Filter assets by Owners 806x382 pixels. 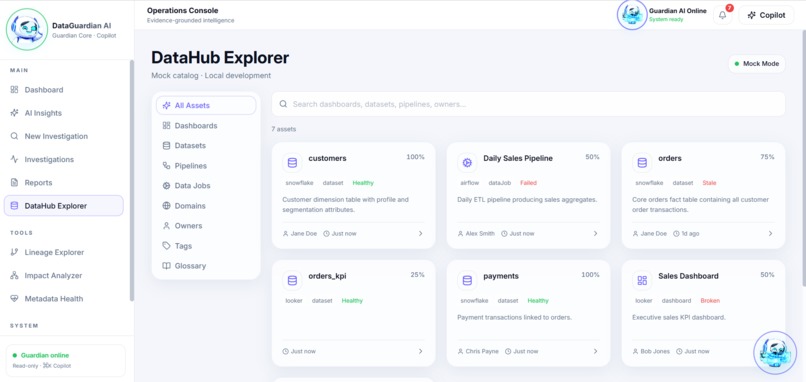pyautogui.click(x=206, y=226)
